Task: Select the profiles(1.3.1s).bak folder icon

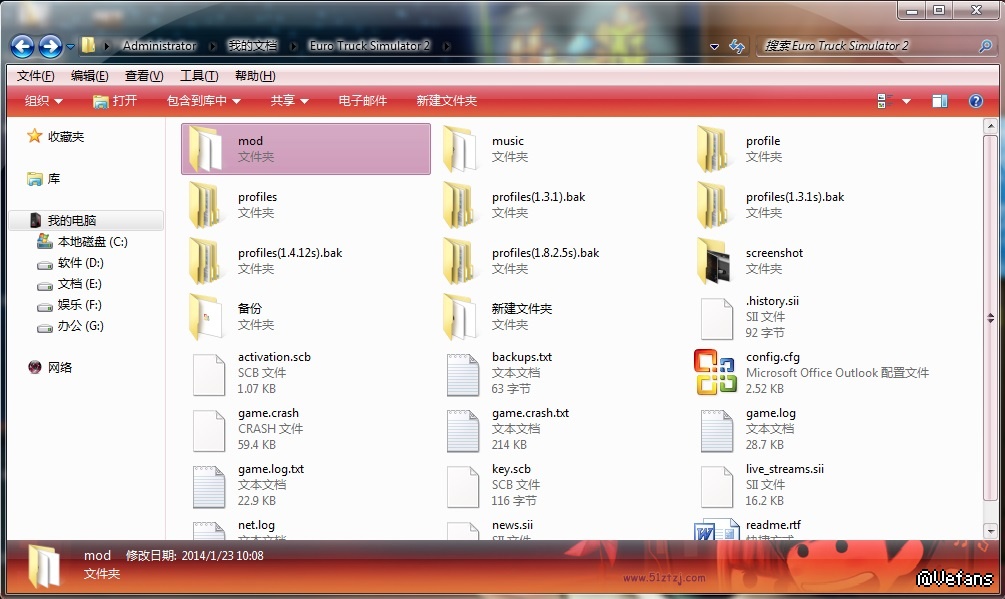Action: coord(714,205)
